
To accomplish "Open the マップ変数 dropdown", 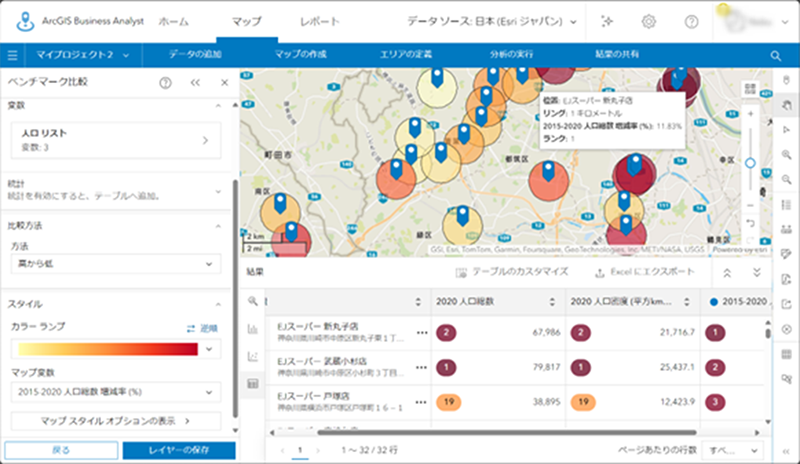I will 116,392.
